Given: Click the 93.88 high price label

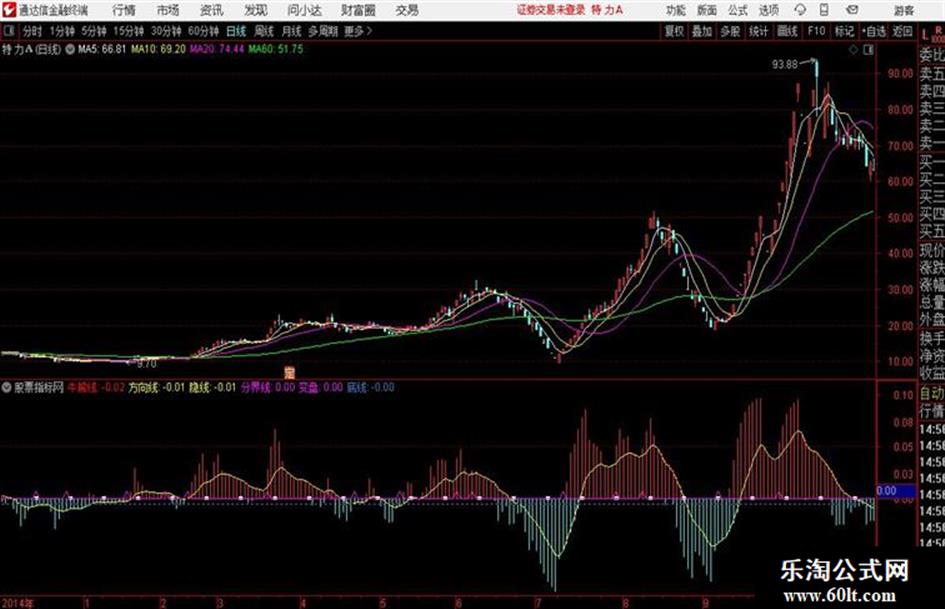Looking at the screenshot, I should click(x=784, y=64).
